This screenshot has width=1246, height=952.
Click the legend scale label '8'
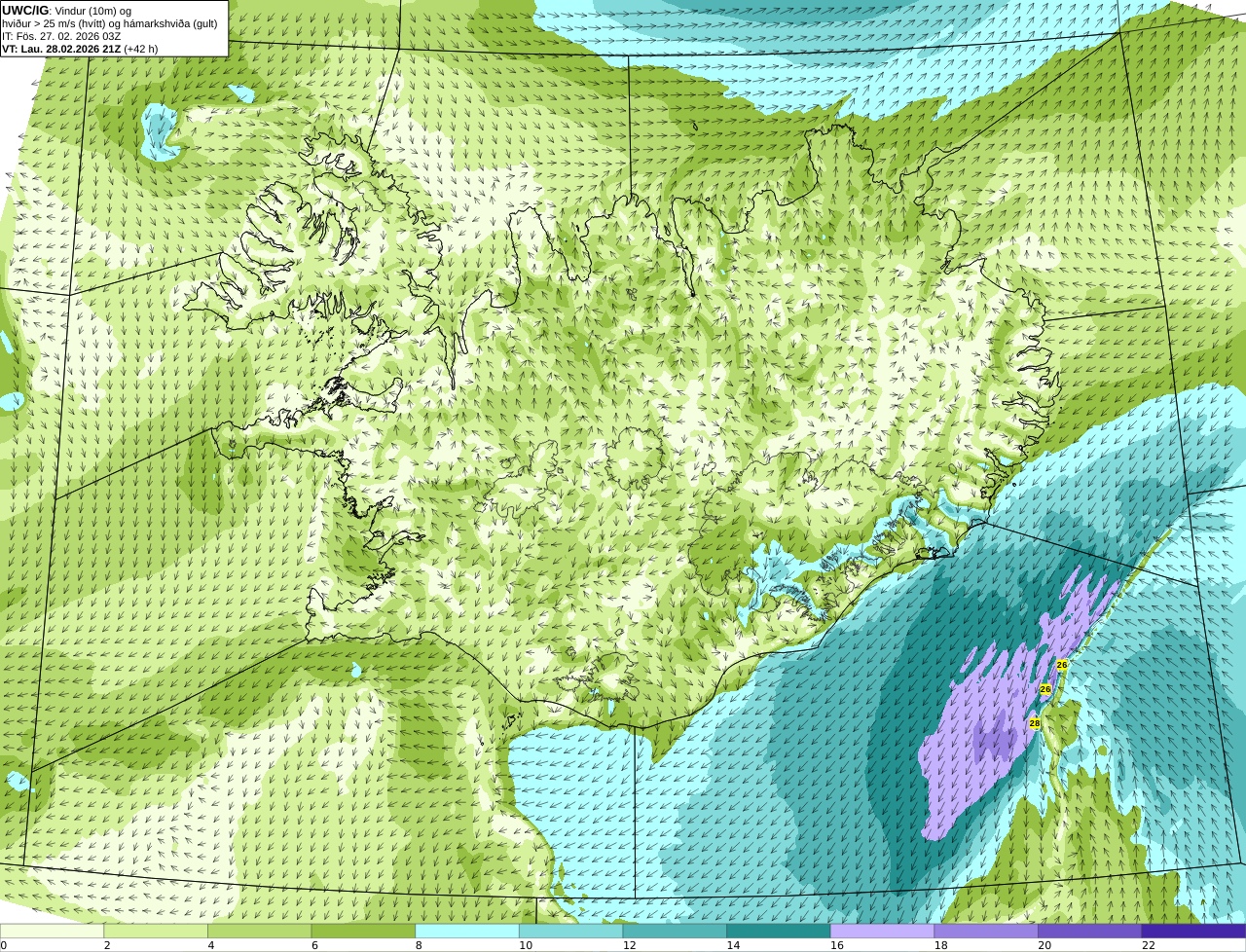[x=419, y=945]
